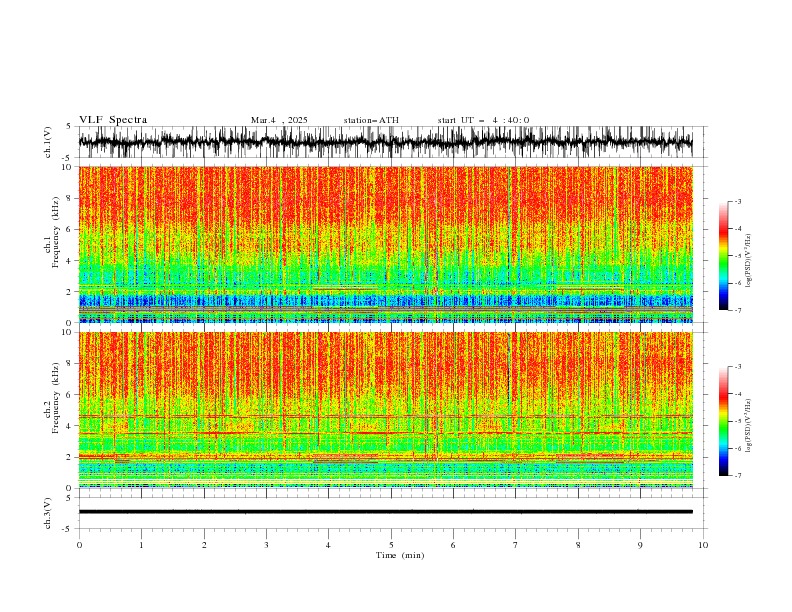
Task: Click the "ch.3(V)" axis label
Action: coord(48,513)
